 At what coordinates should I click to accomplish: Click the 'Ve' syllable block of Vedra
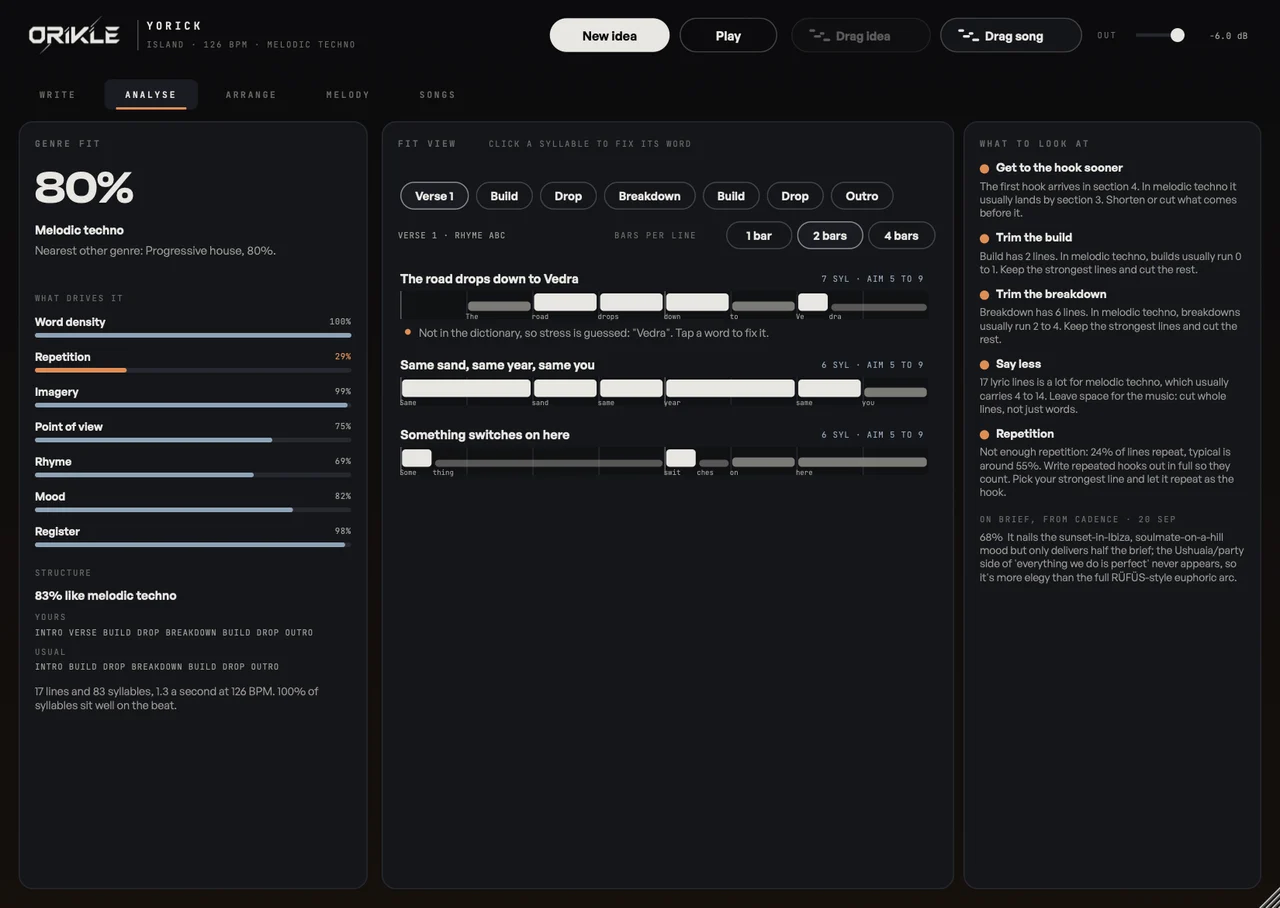click(813, 302)
